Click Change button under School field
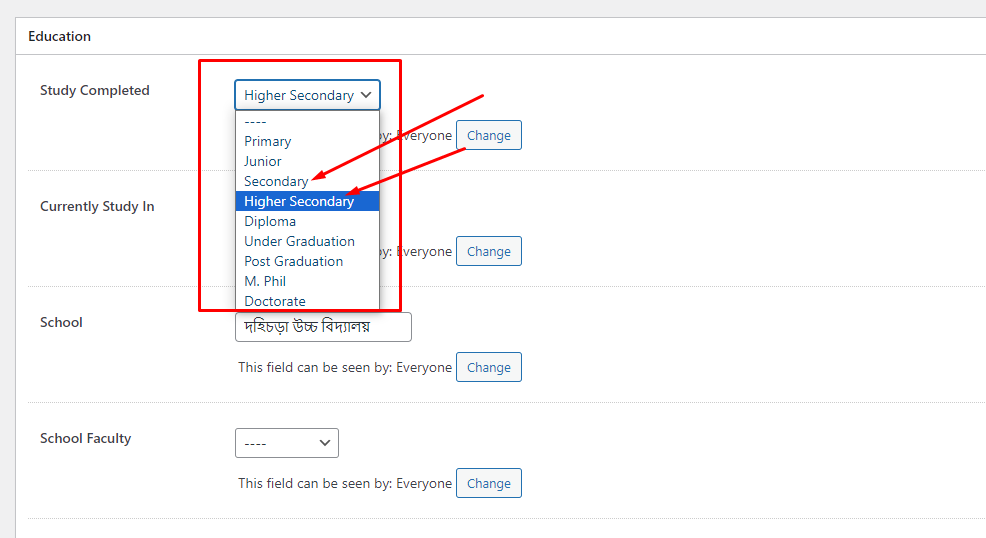The height and width of the screenshot is (538, 986). (488, 367)
